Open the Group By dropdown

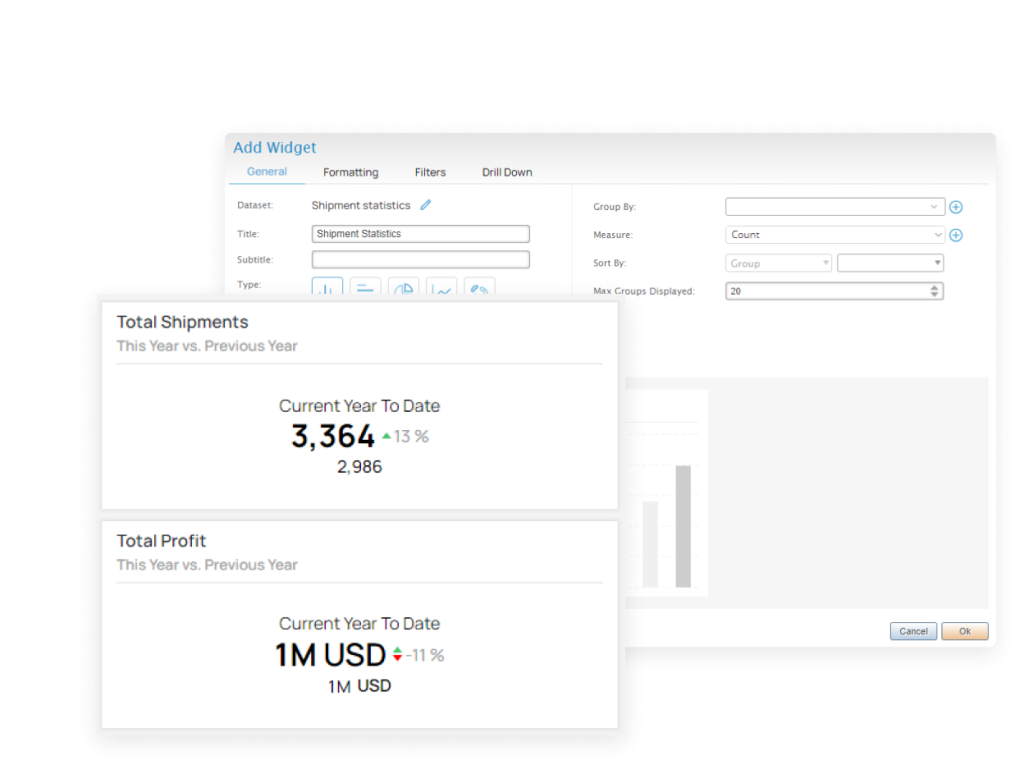pos(834,206)
